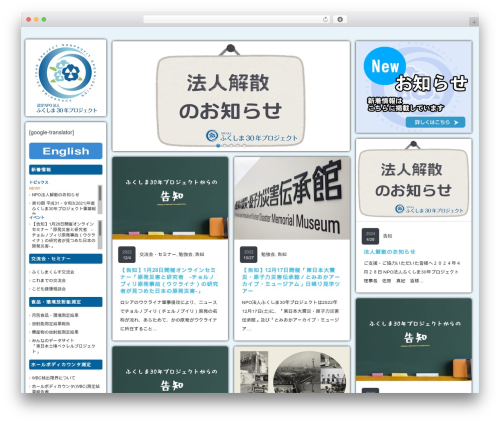
Task: Open みんなのデータサイト link
Action: [63, 346]
